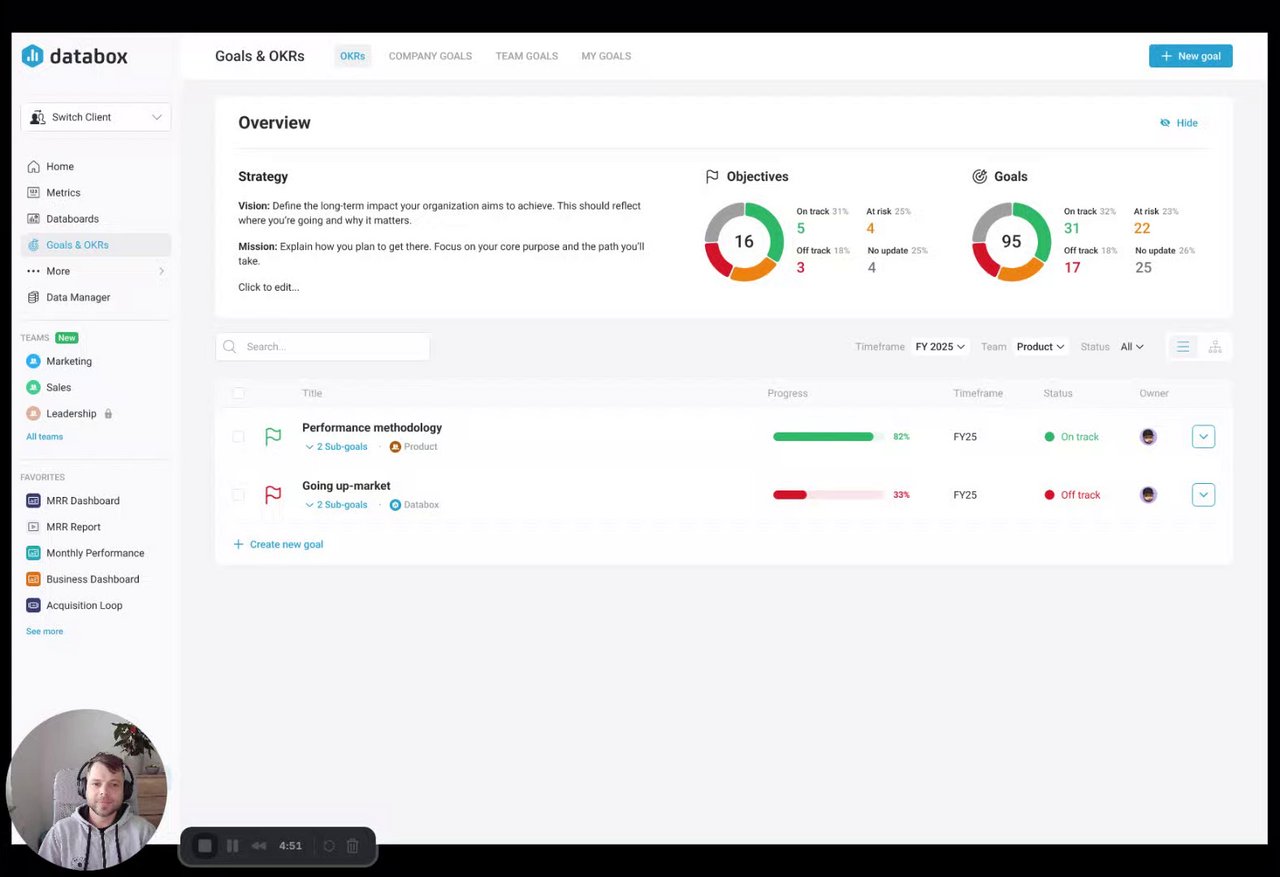Hide the Overview panel
This screenshot has width=1280, height=877.
(1179, 123)
